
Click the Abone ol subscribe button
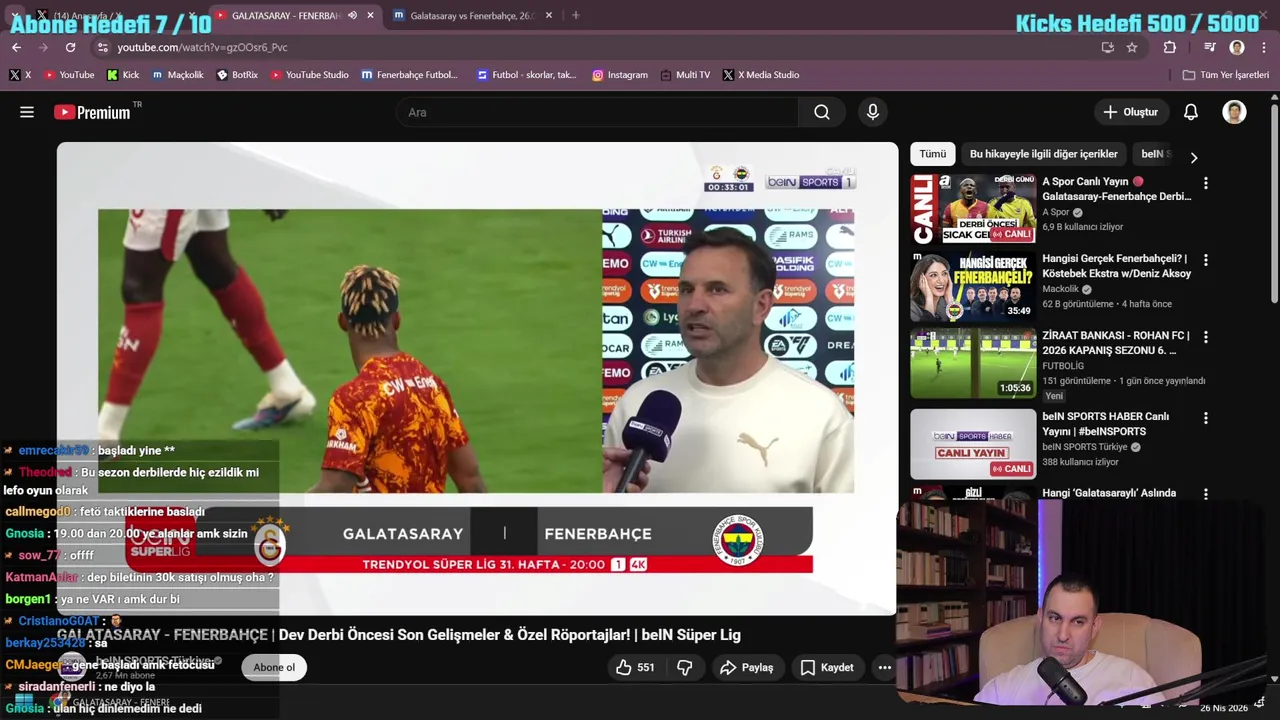click(x=274, y=667)
